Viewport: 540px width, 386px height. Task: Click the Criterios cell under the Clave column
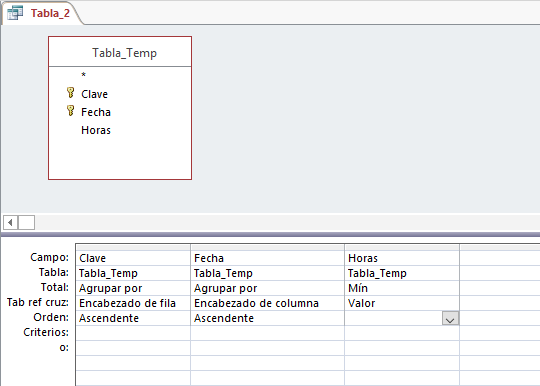(133, 333)
